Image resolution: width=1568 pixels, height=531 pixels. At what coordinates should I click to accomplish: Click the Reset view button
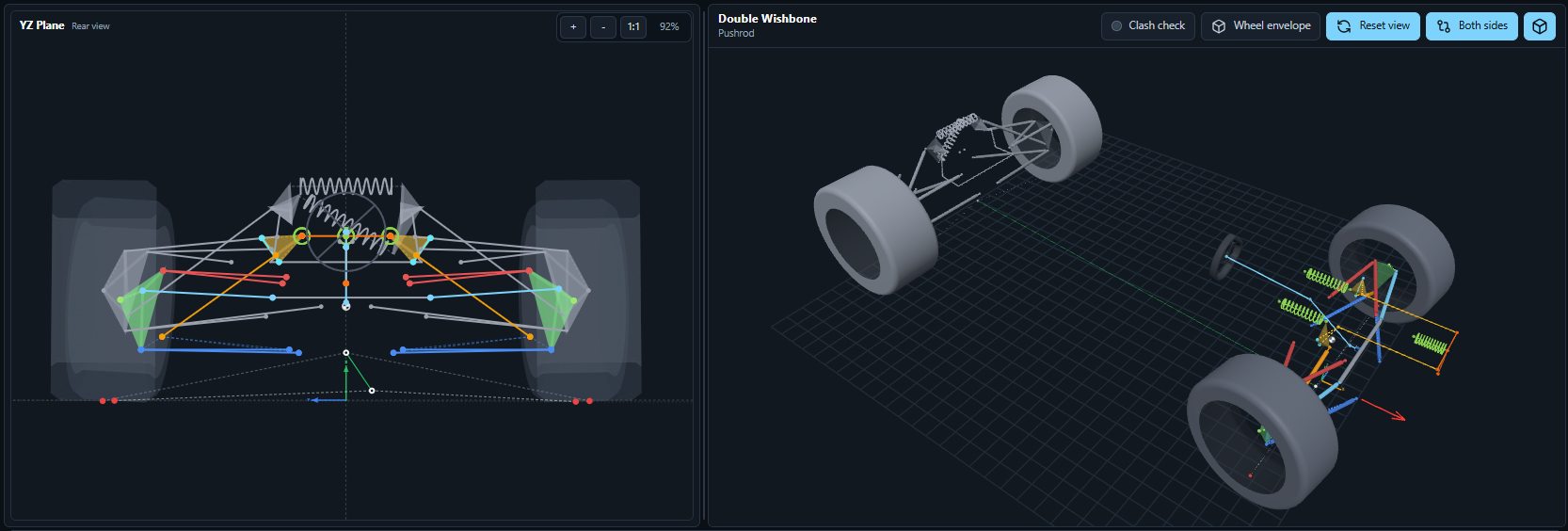[1373, 26]
